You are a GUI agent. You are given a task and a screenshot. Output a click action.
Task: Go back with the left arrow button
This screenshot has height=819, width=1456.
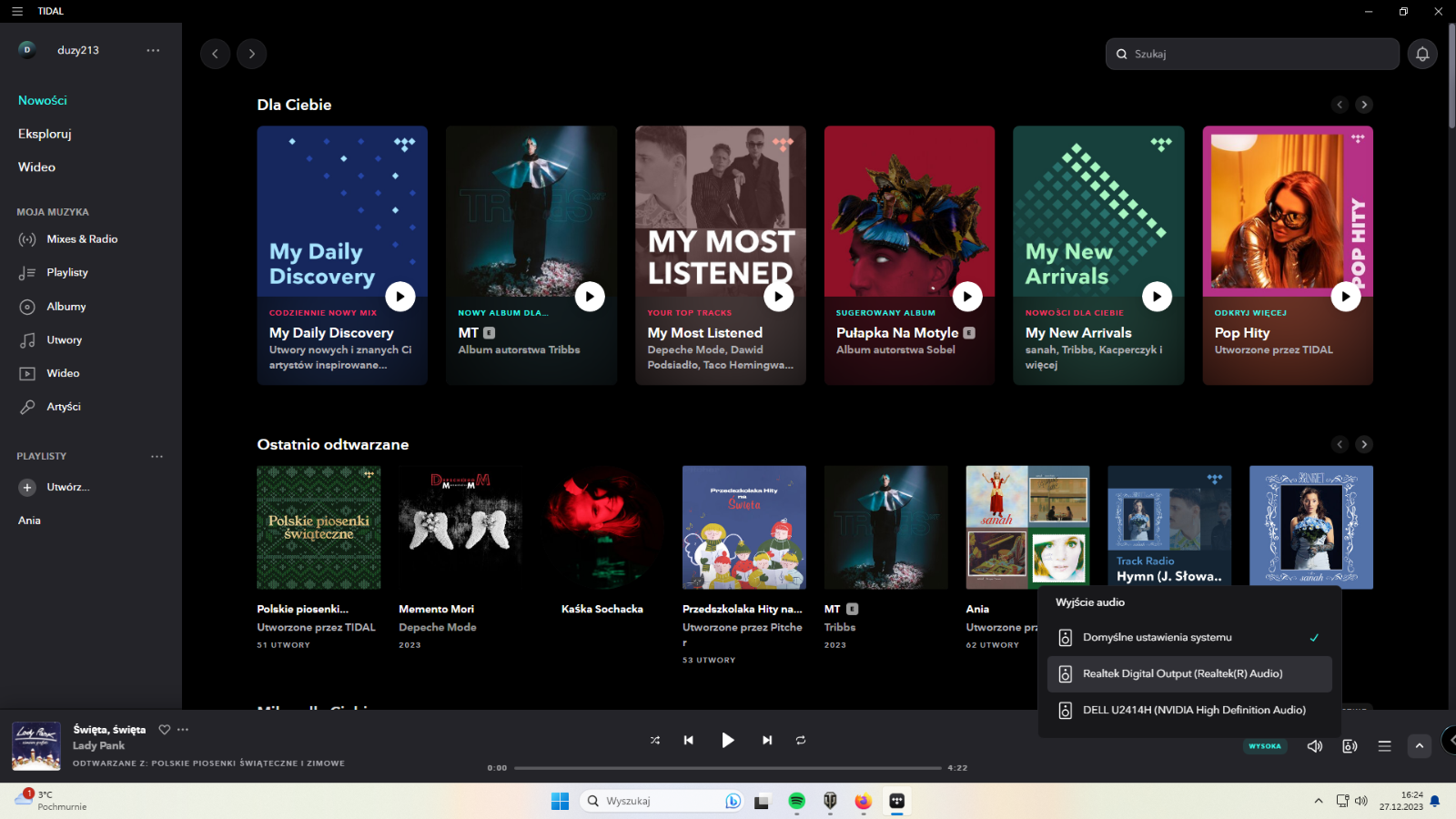(x=215, y=54)
